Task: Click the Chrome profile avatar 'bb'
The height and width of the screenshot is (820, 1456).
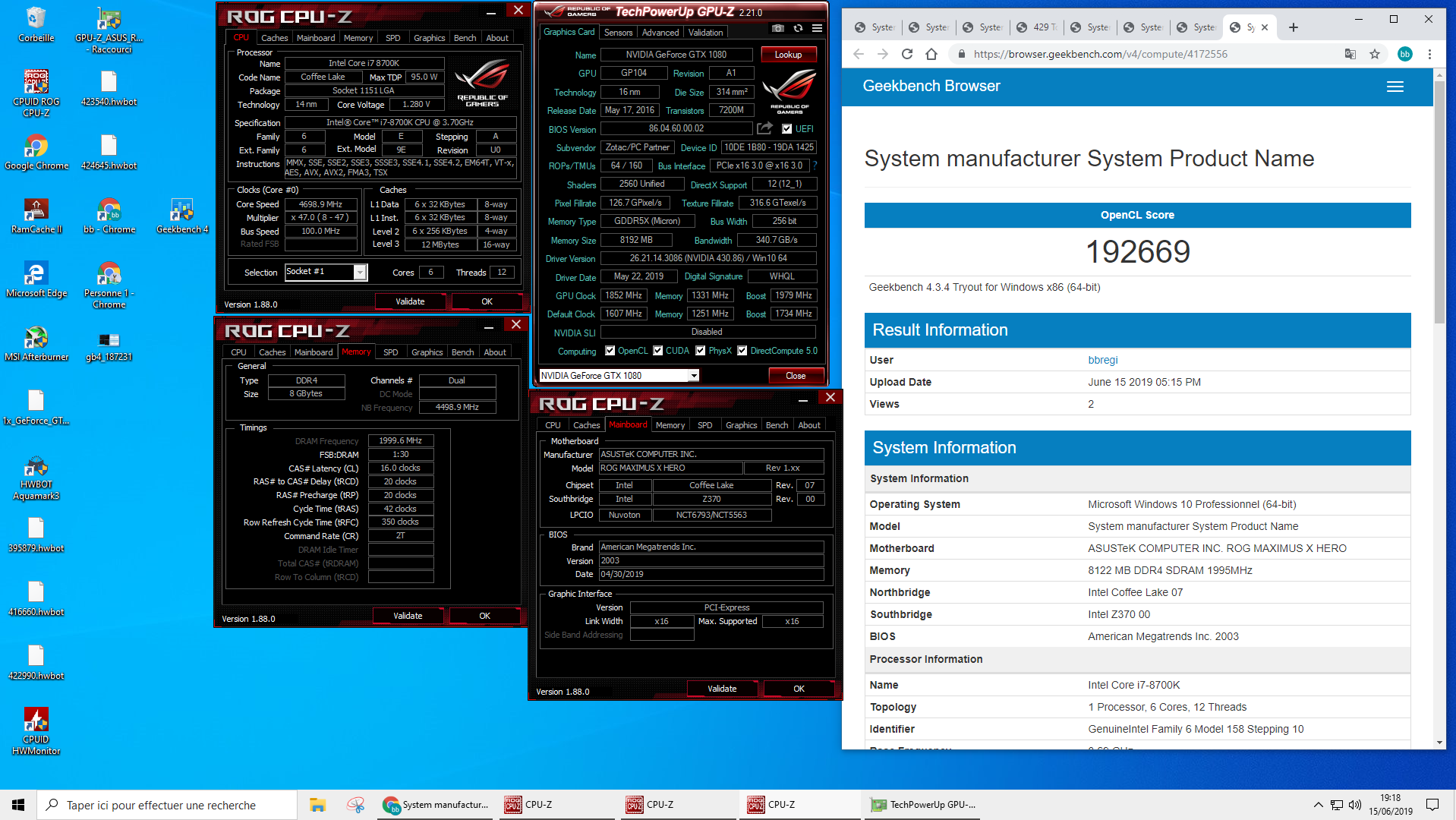Action: click(x=1404, y=54)
